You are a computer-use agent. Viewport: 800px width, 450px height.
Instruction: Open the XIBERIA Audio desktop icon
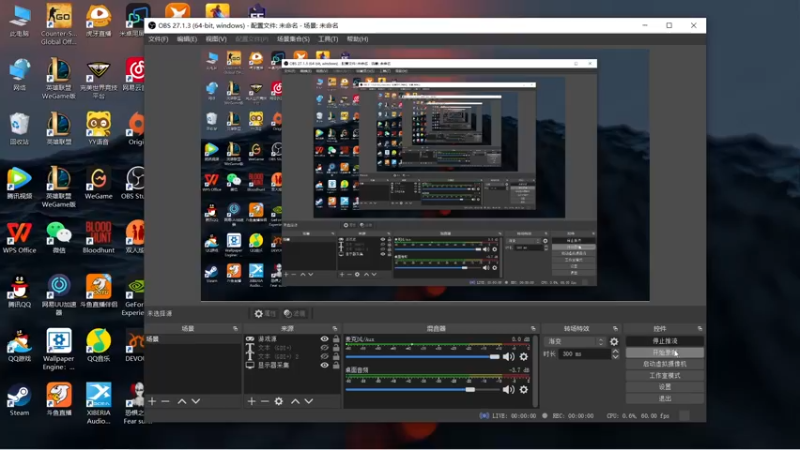[x=98, y=404]
